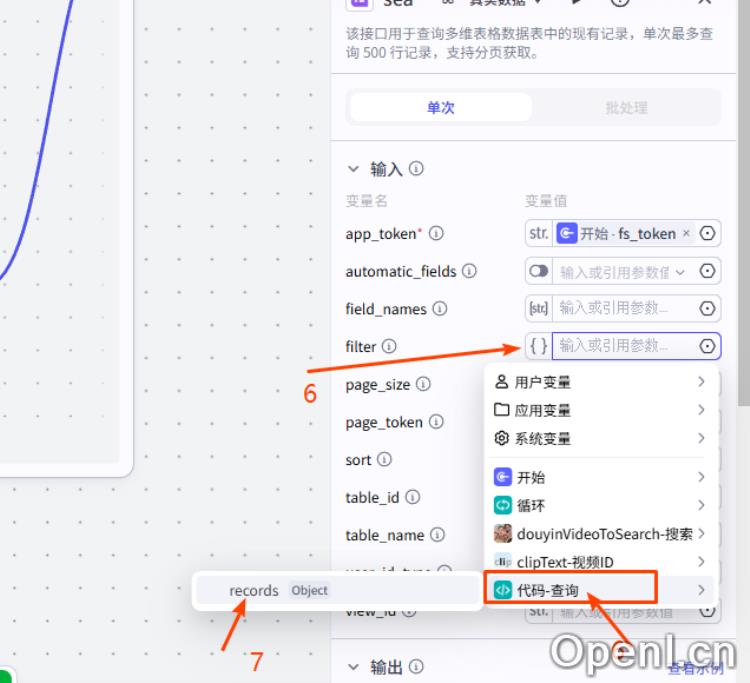Screen dimensions: 750x683
Task: Open 应用变量 submenu
Action: pyautogui.click(x=600, y=410)
